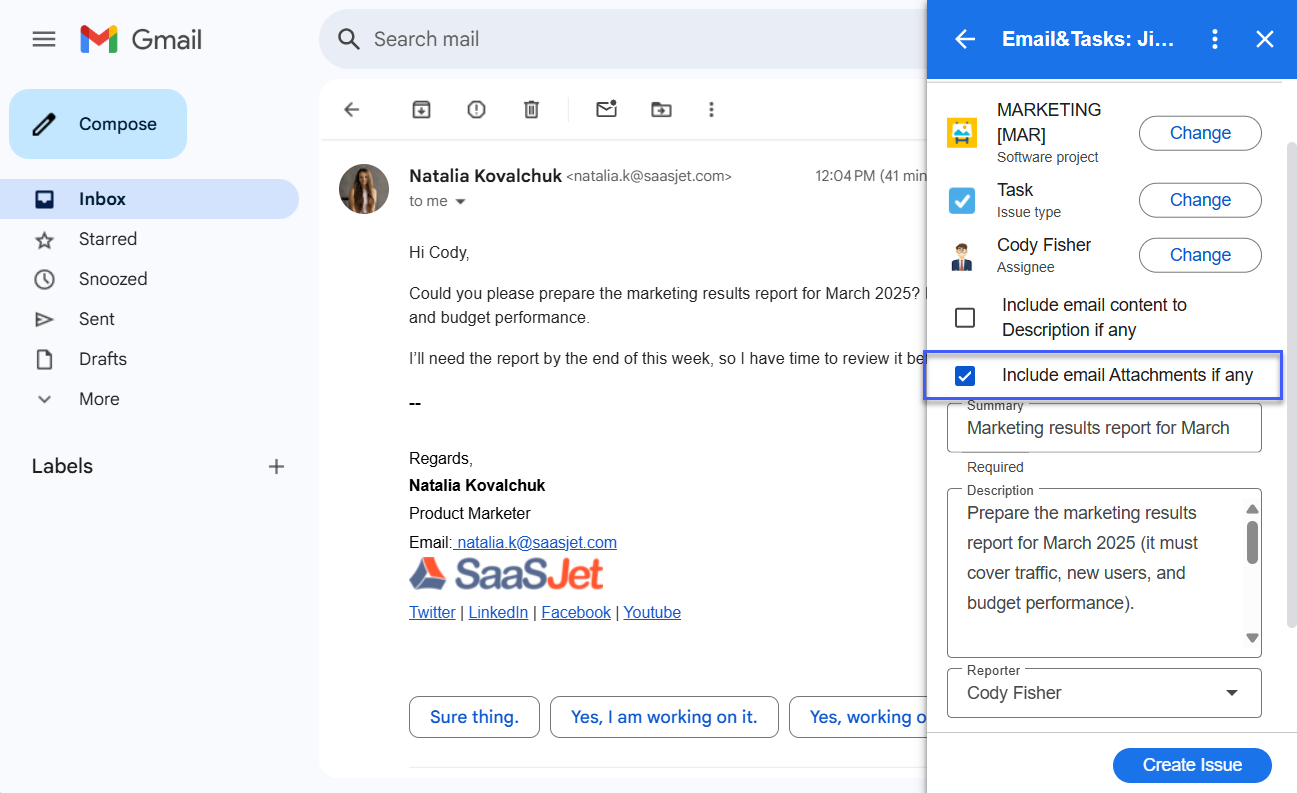
Task: Expand the More section in sidebar
Action: 99,399
